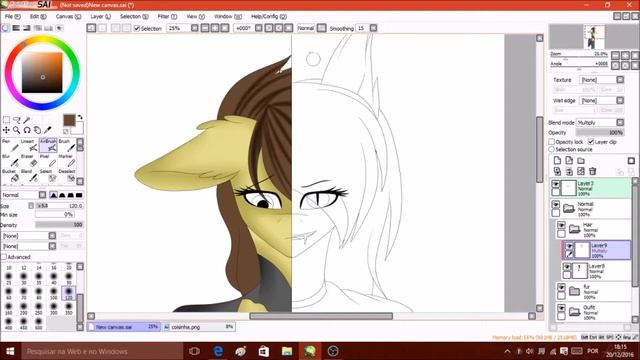The height and width of the screenshot is (360, 640).
Task: Click the zoom-in button in the navigator
Action: [x=625, y=55]
